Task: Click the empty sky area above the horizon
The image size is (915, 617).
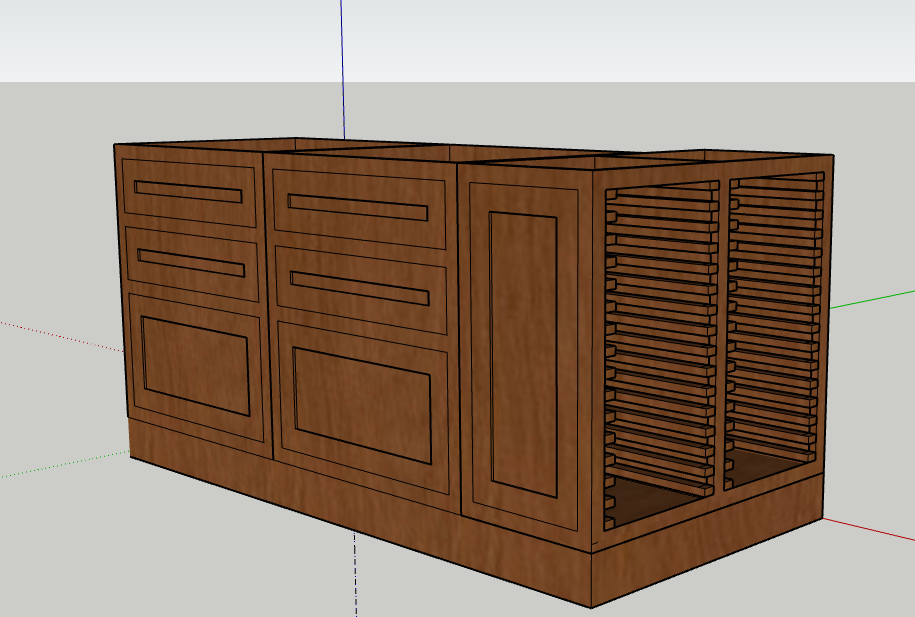Action: point(600,40)
